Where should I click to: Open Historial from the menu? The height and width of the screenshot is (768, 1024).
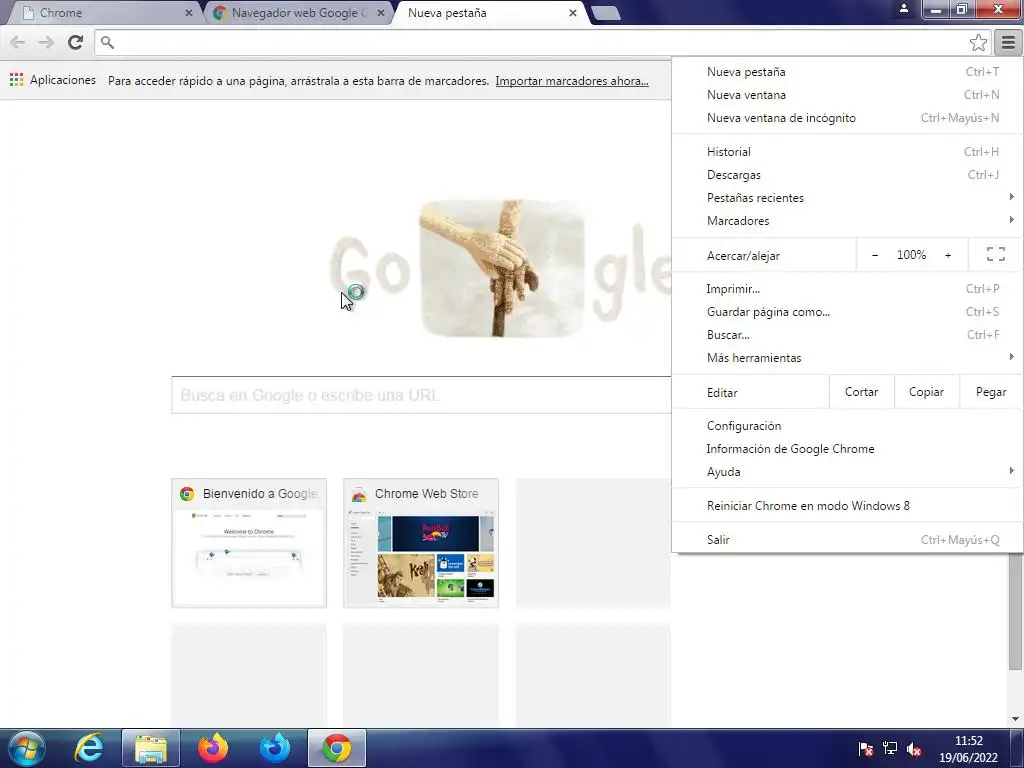click(847, 152)
